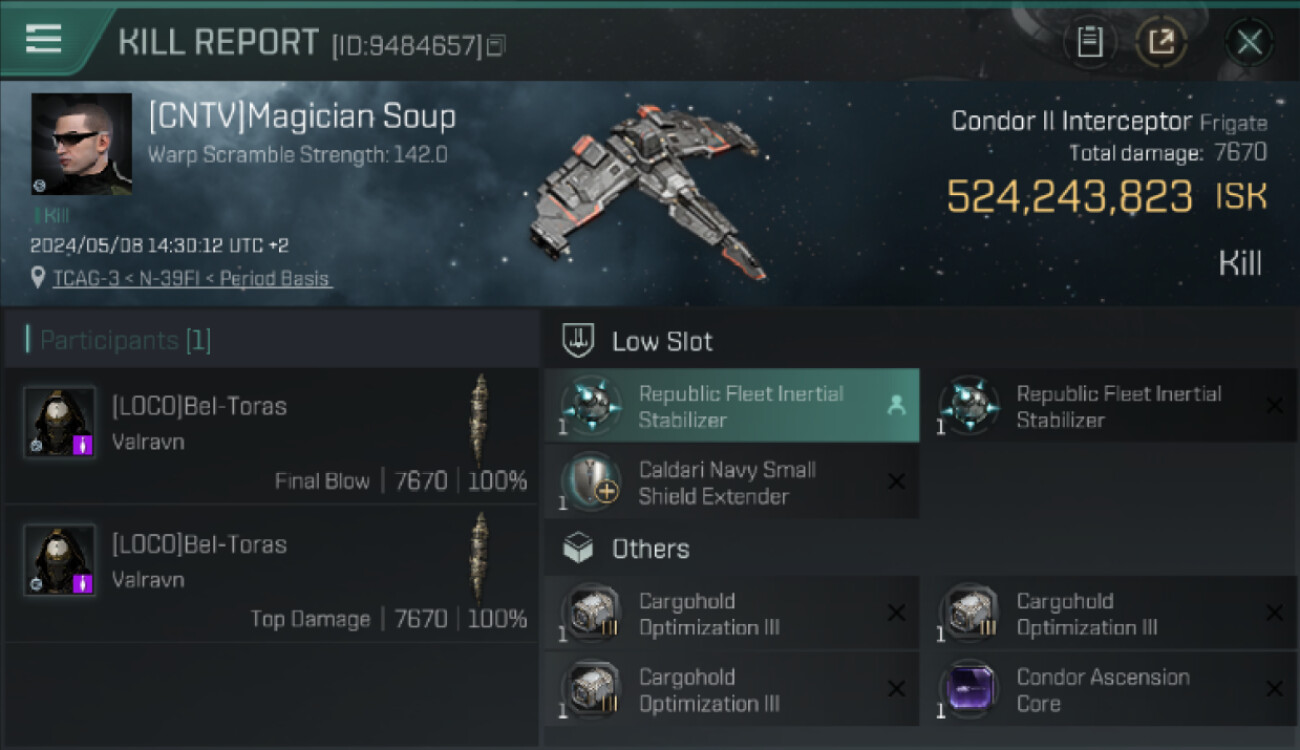Screen dimensions: 1300x750
Task: Open Bel-Toras Final Blow portrait
Action: tap(60, 422)
